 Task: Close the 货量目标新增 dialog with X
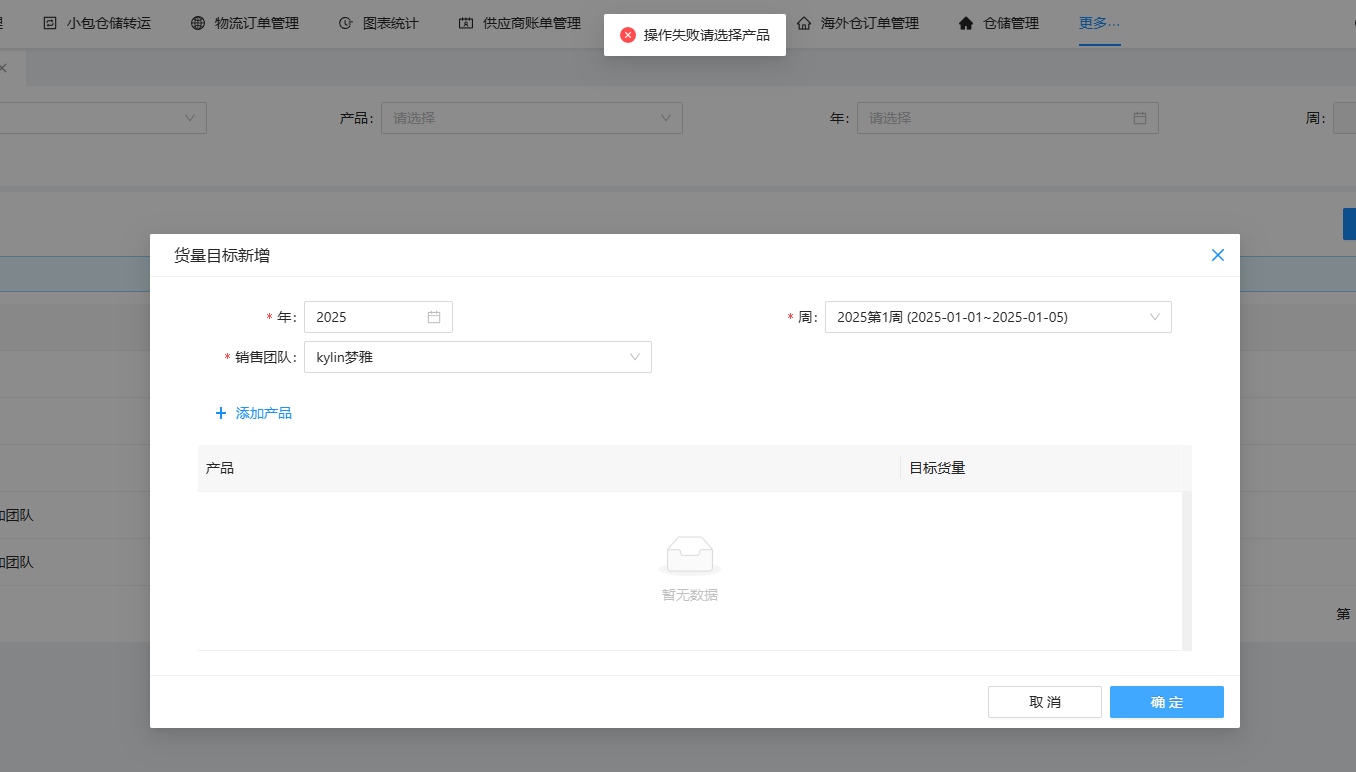click(1217, 255)
